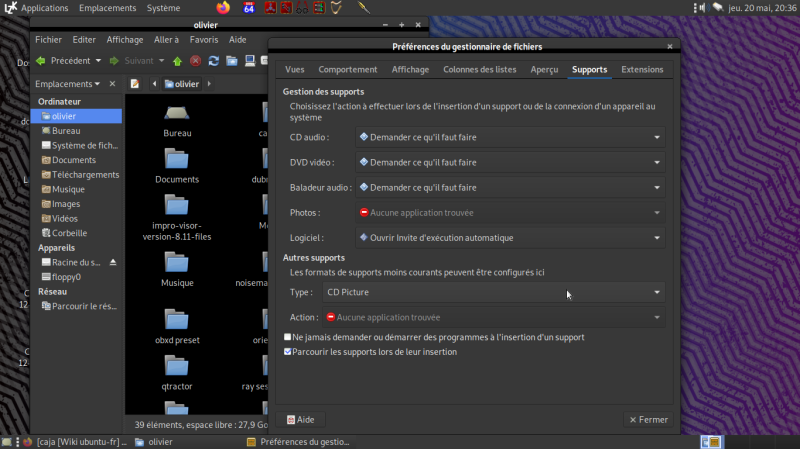Toggle the location text entry button
Viewport: 800px width, 449px height.
click(x=135, y=84)
